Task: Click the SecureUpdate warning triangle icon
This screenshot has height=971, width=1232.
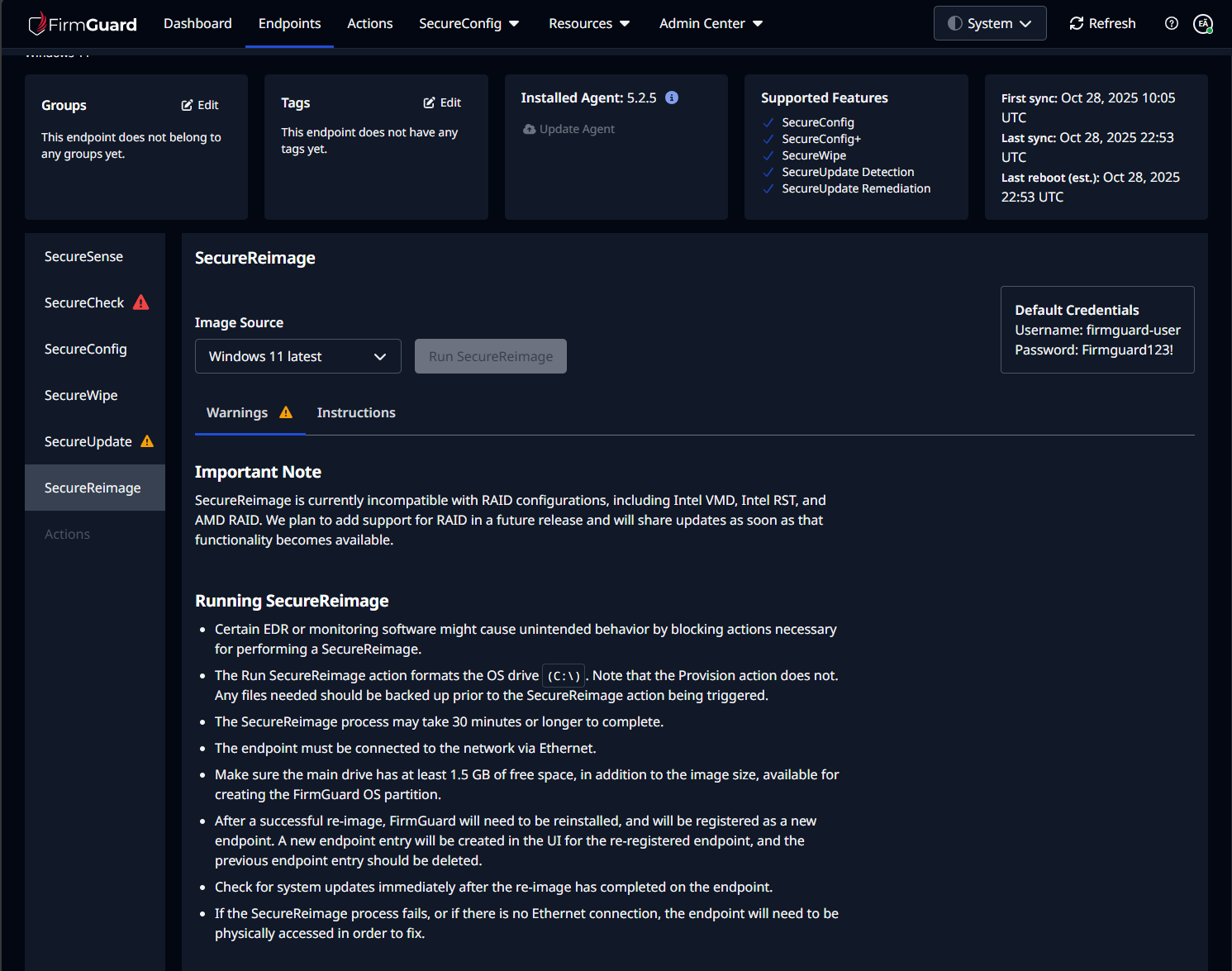Action: tap(147, 441)
